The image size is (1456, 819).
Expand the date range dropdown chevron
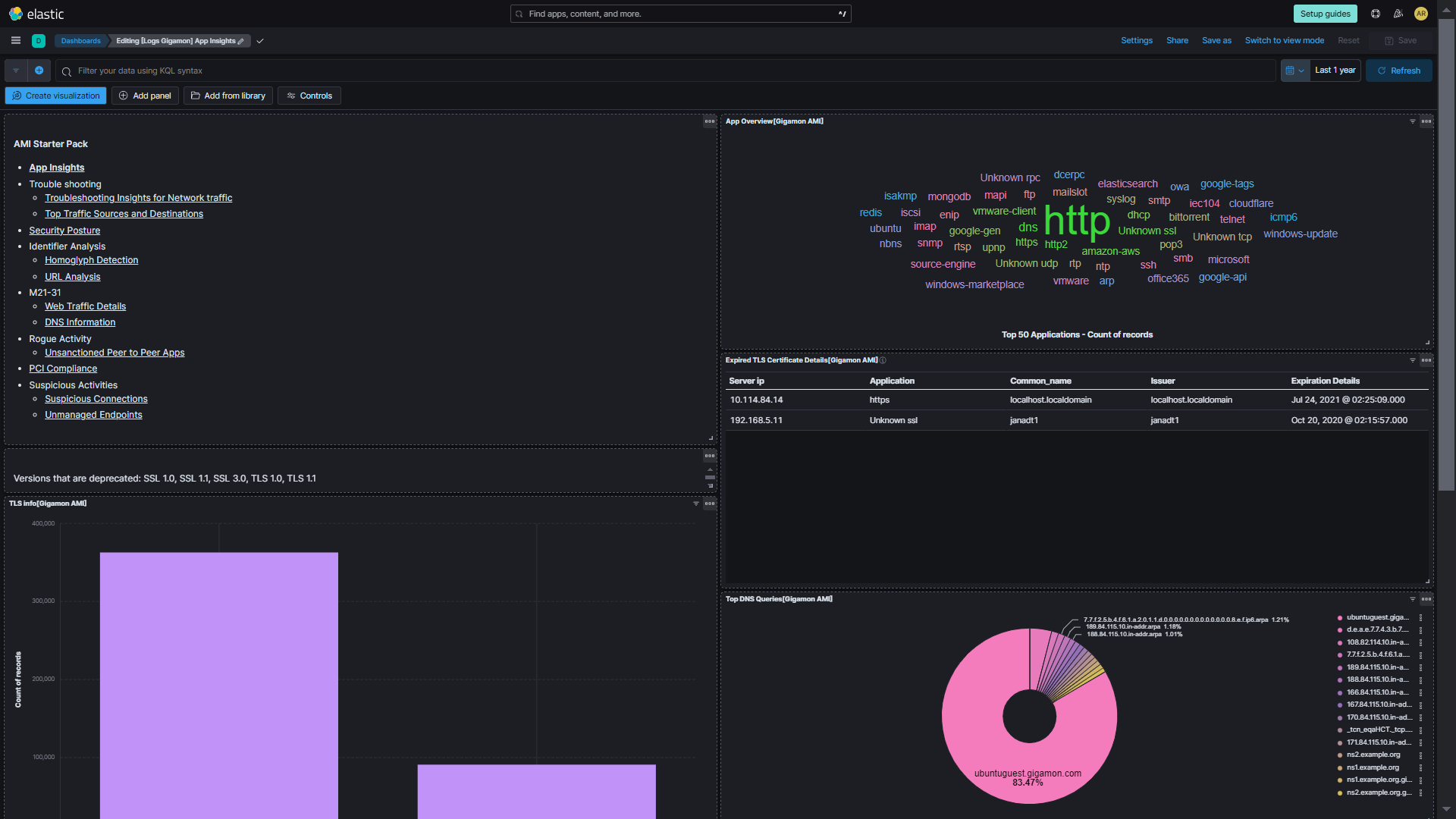tap(1302, 71)
